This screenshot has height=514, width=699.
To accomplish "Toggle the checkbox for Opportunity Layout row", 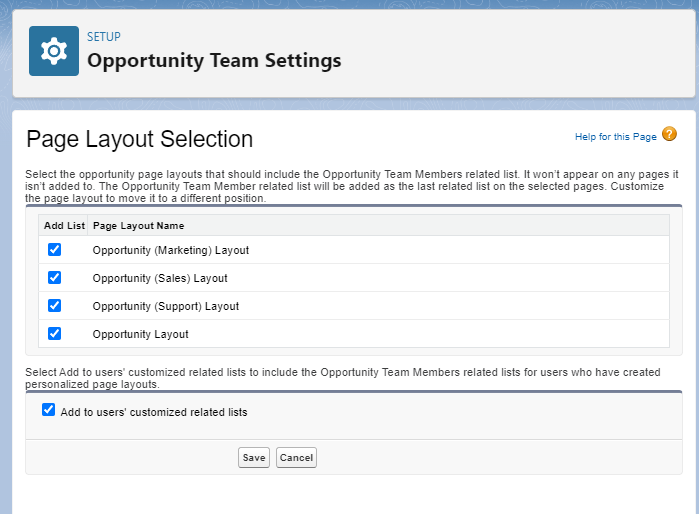I will (x=55, y=334).
